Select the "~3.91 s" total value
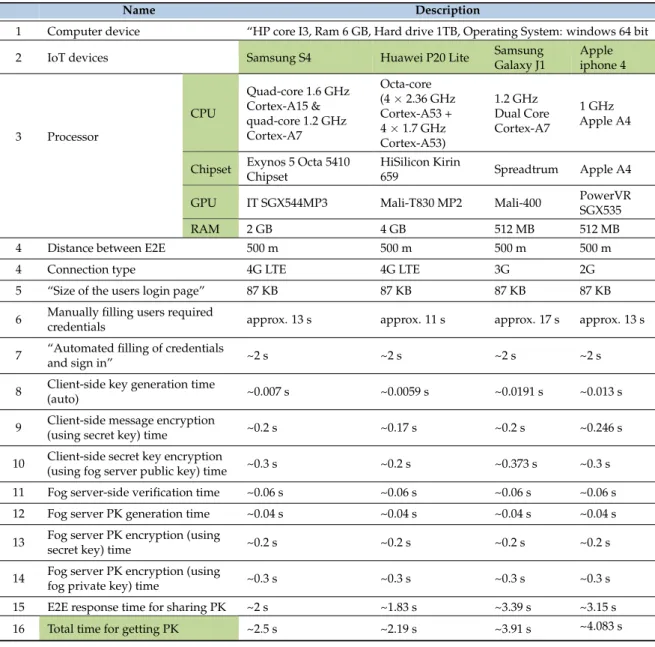 tap(513, 629)
